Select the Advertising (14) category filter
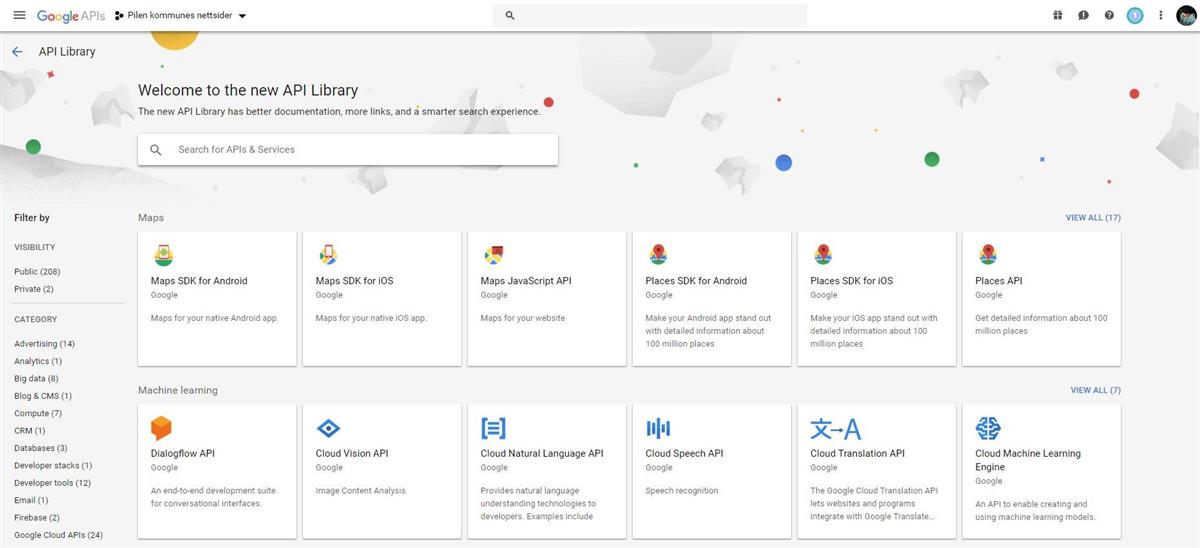 [44, 344]
